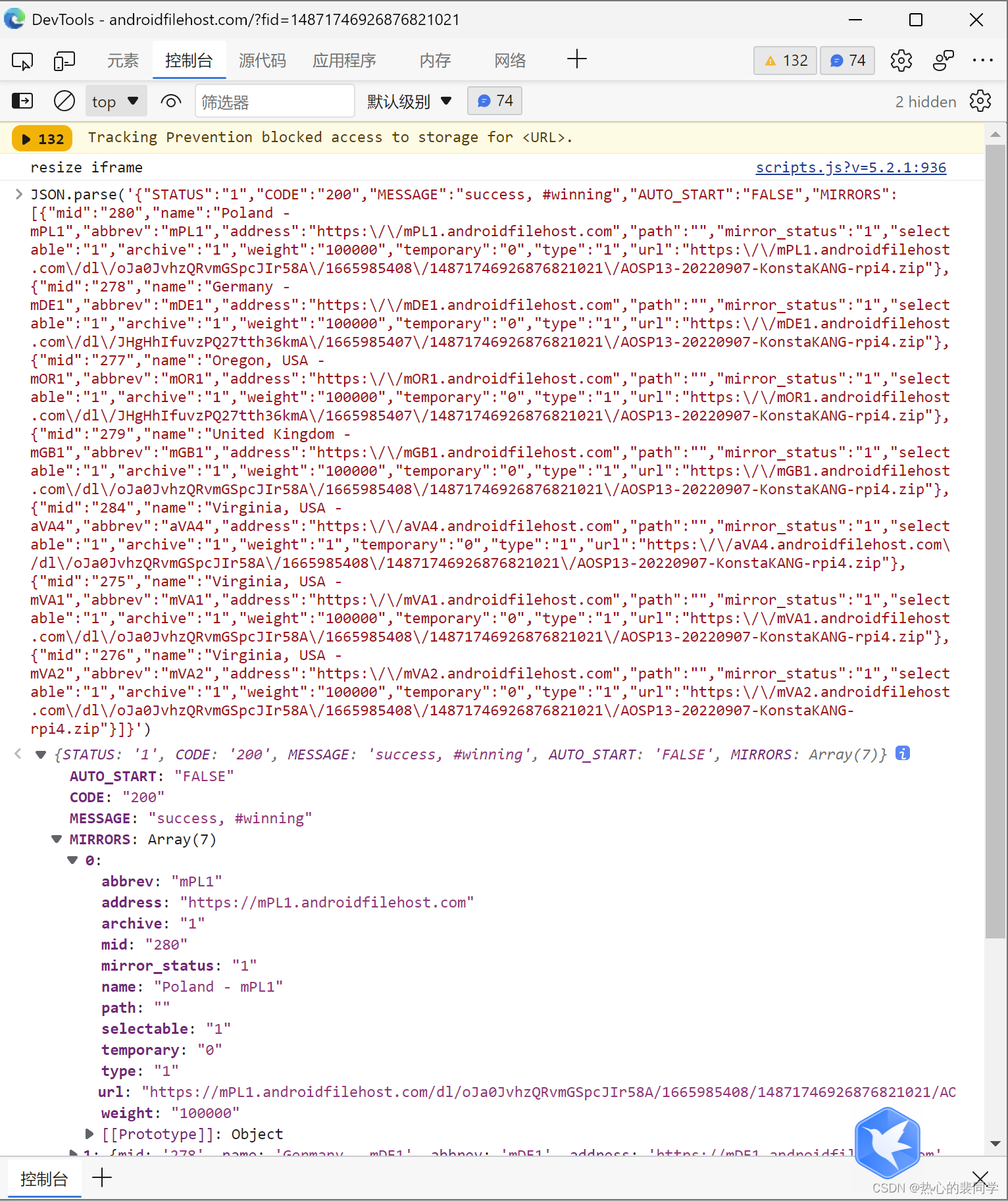Expand the JSON.parse input line chevron

18,194
